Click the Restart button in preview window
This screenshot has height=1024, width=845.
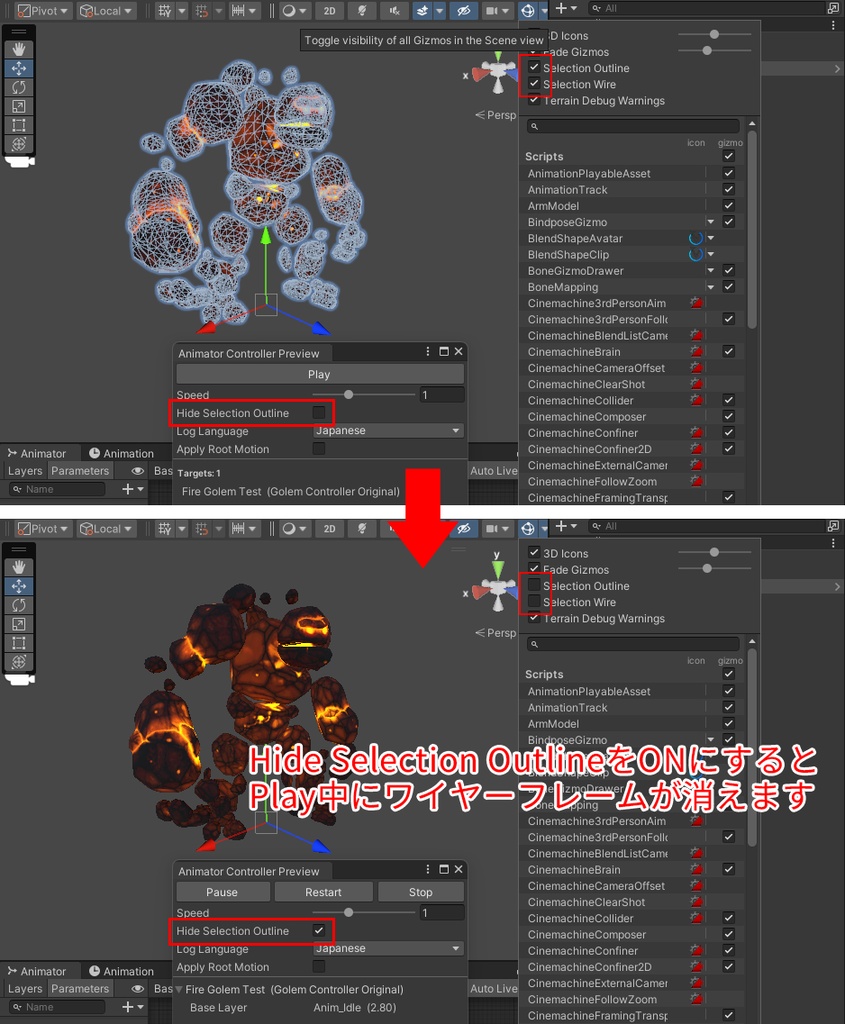pos(324,892)
